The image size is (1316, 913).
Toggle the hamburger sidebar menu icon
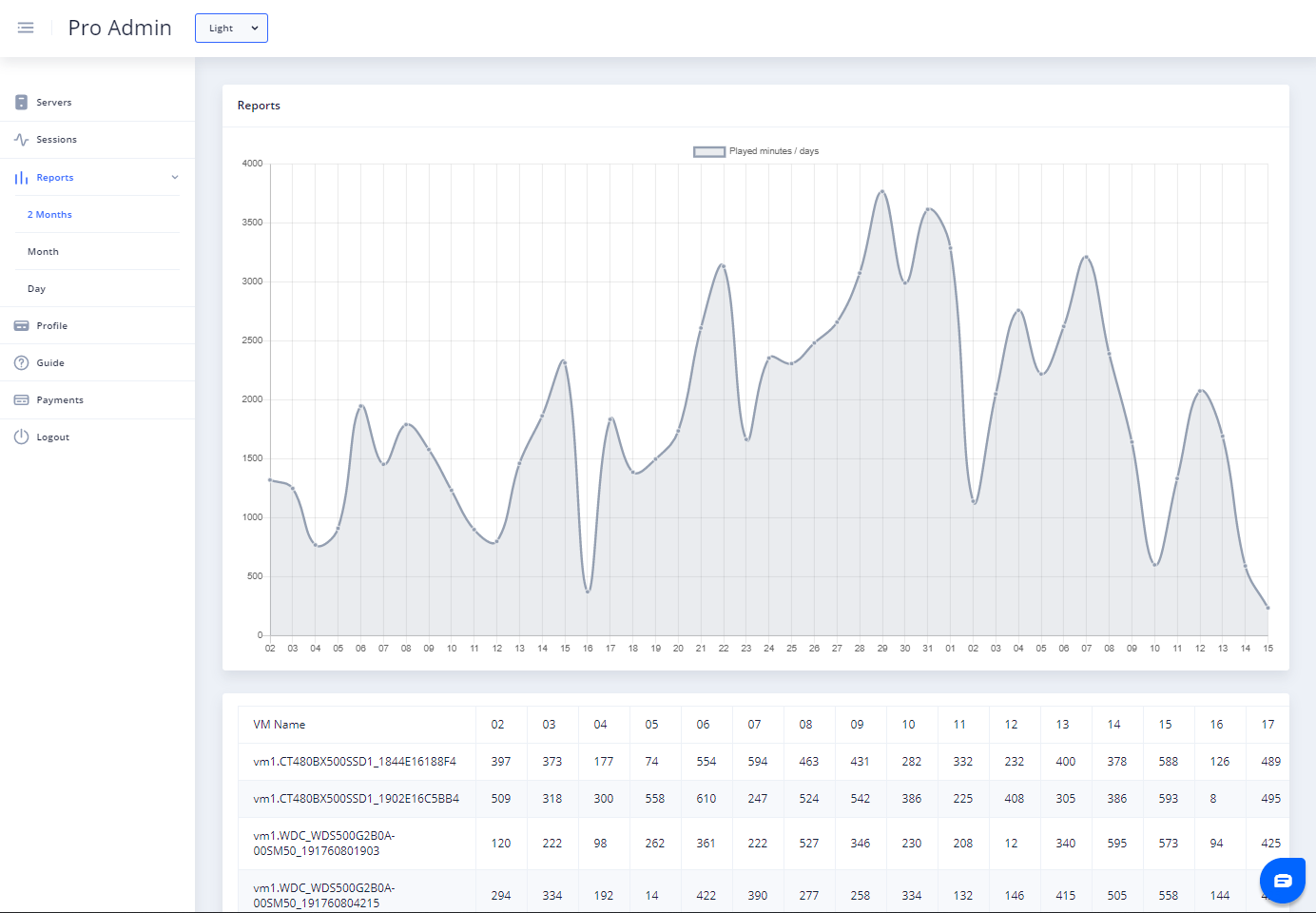(x=26, y=28)
